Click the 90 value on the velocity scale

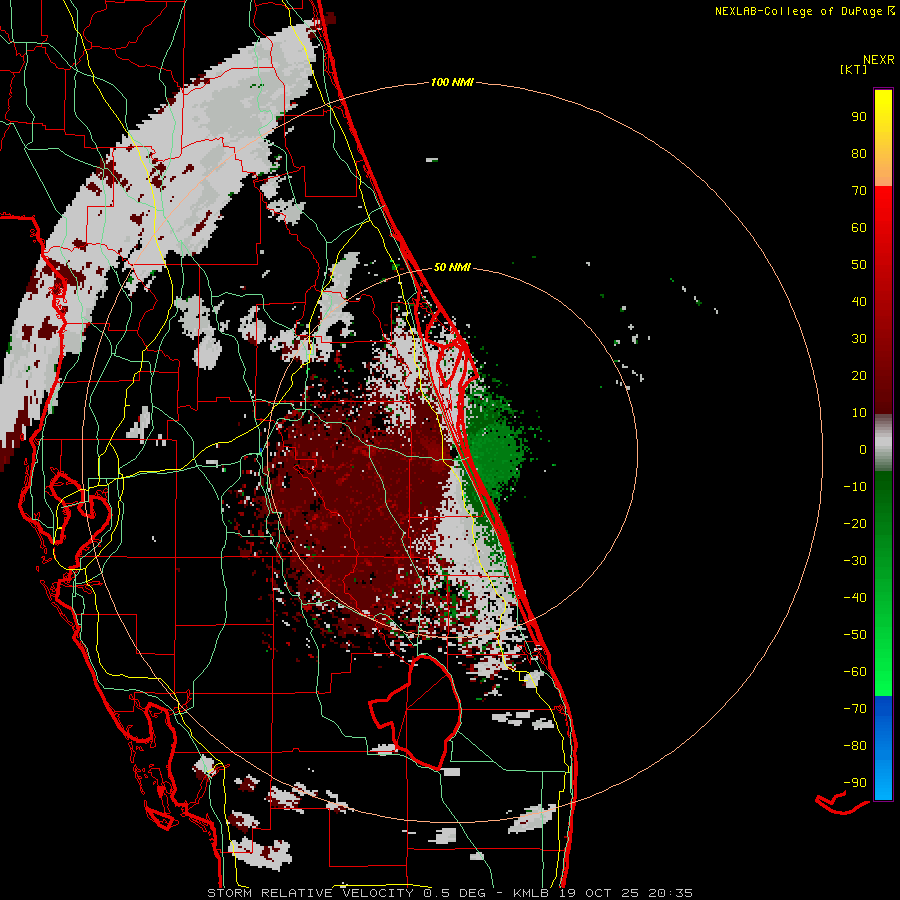click(x=859, y=117)
